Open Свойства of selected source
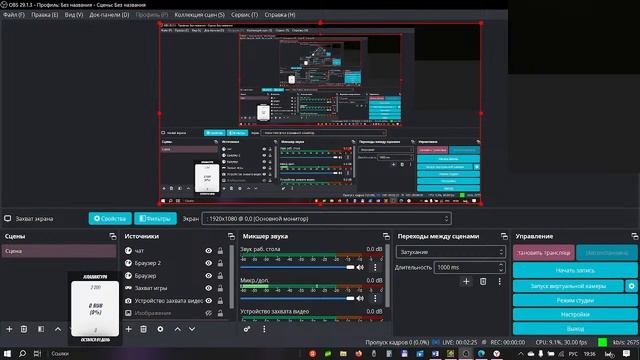The image size is (640, 360). tap(110, 219)
